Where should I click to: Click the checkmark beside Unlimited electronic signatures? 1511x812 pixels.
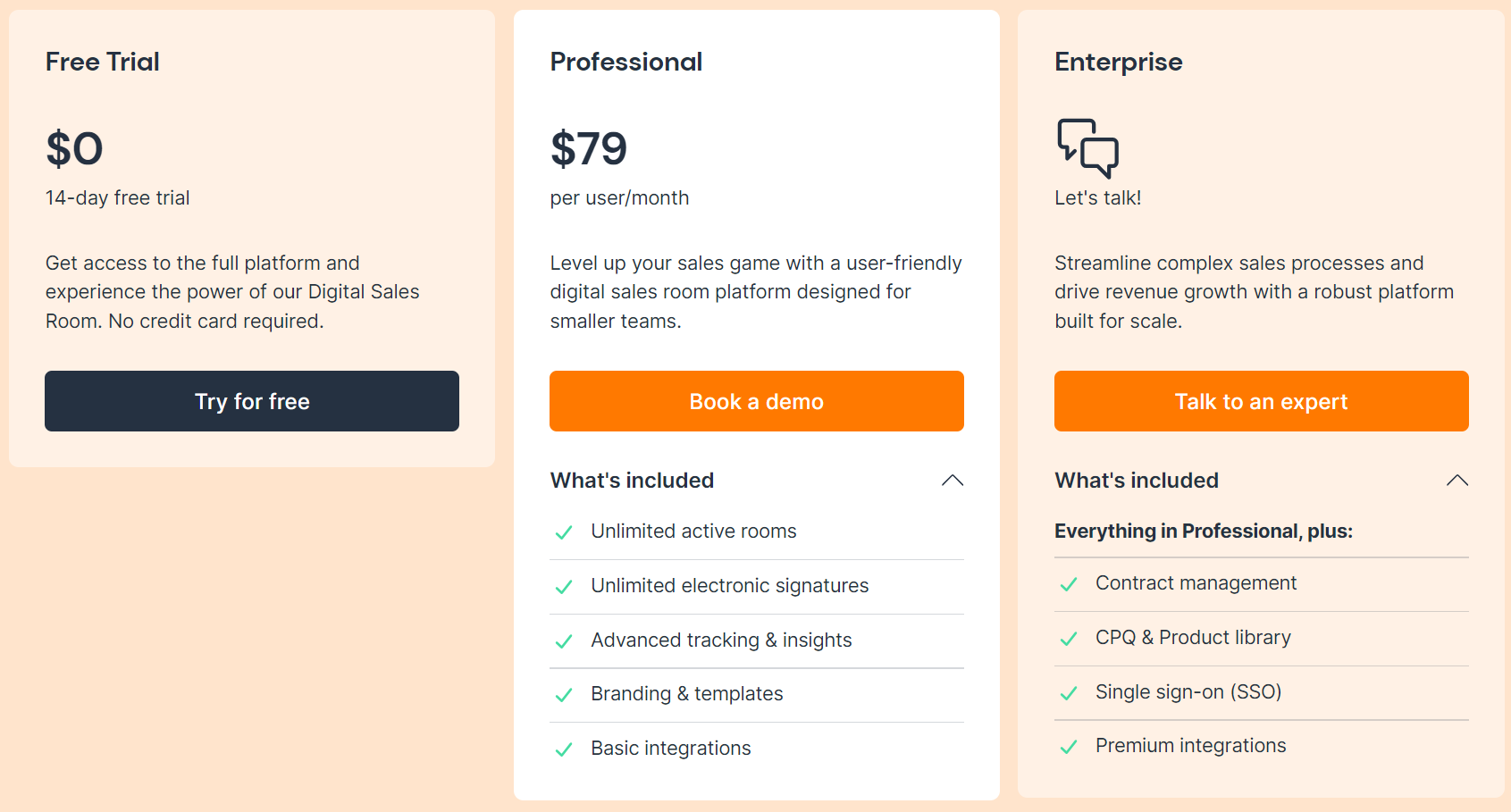[564, 587]
